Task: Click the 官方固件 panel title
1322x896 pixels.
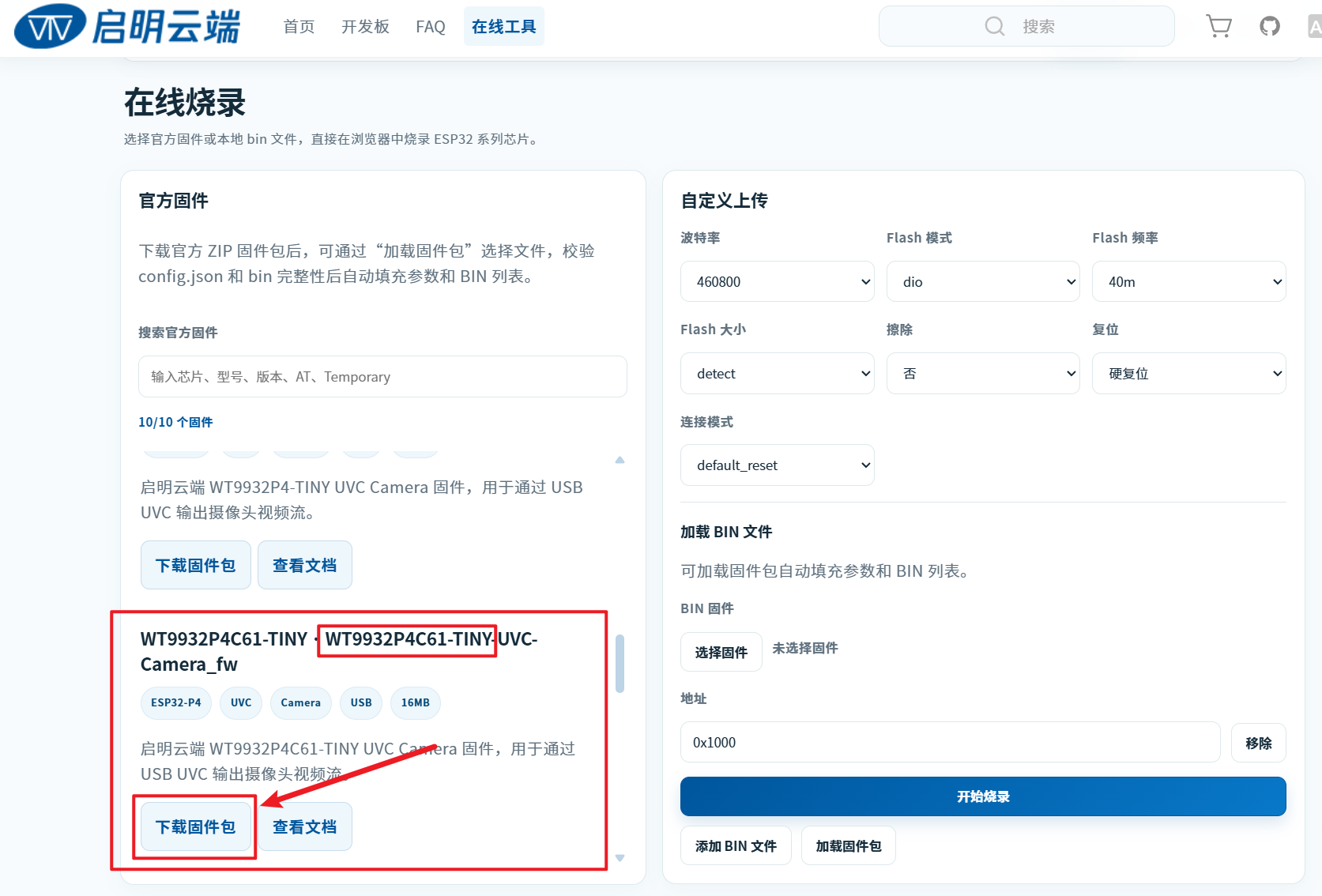Action: click(x=174, y=201)
